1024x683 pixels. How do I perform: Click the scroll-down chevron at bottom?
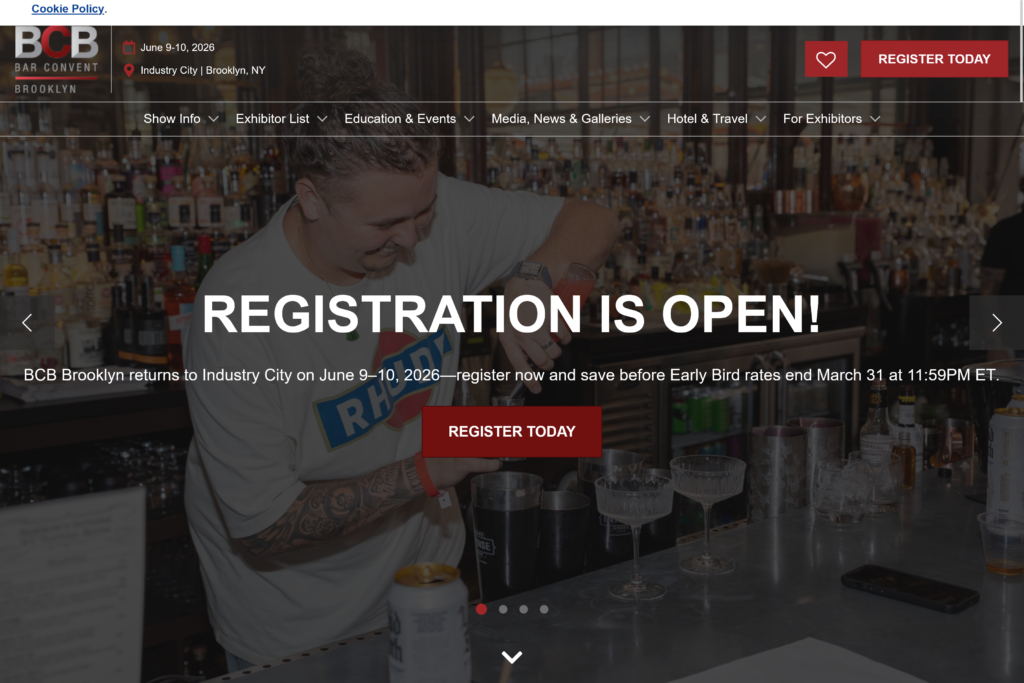[512, 657]
